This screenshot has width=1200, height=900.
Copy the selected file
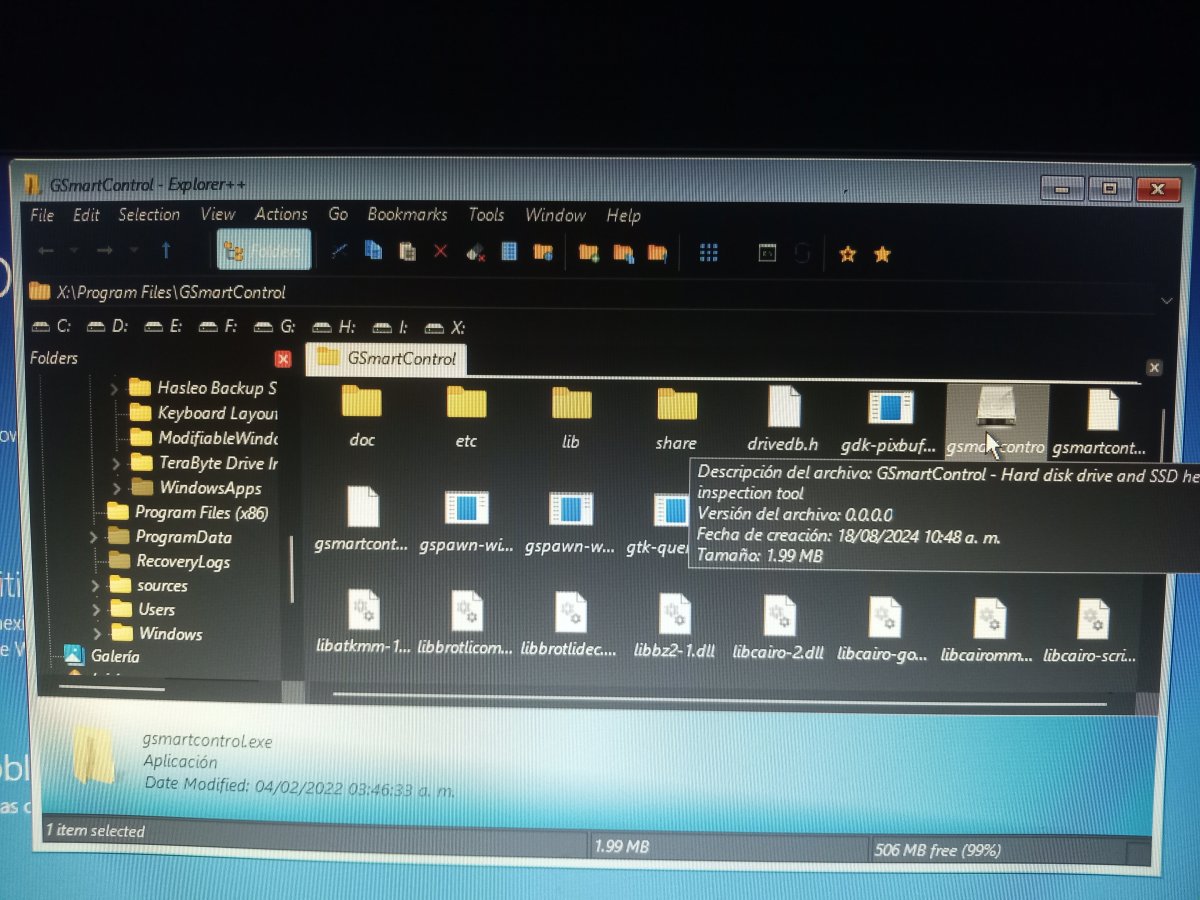373,251
